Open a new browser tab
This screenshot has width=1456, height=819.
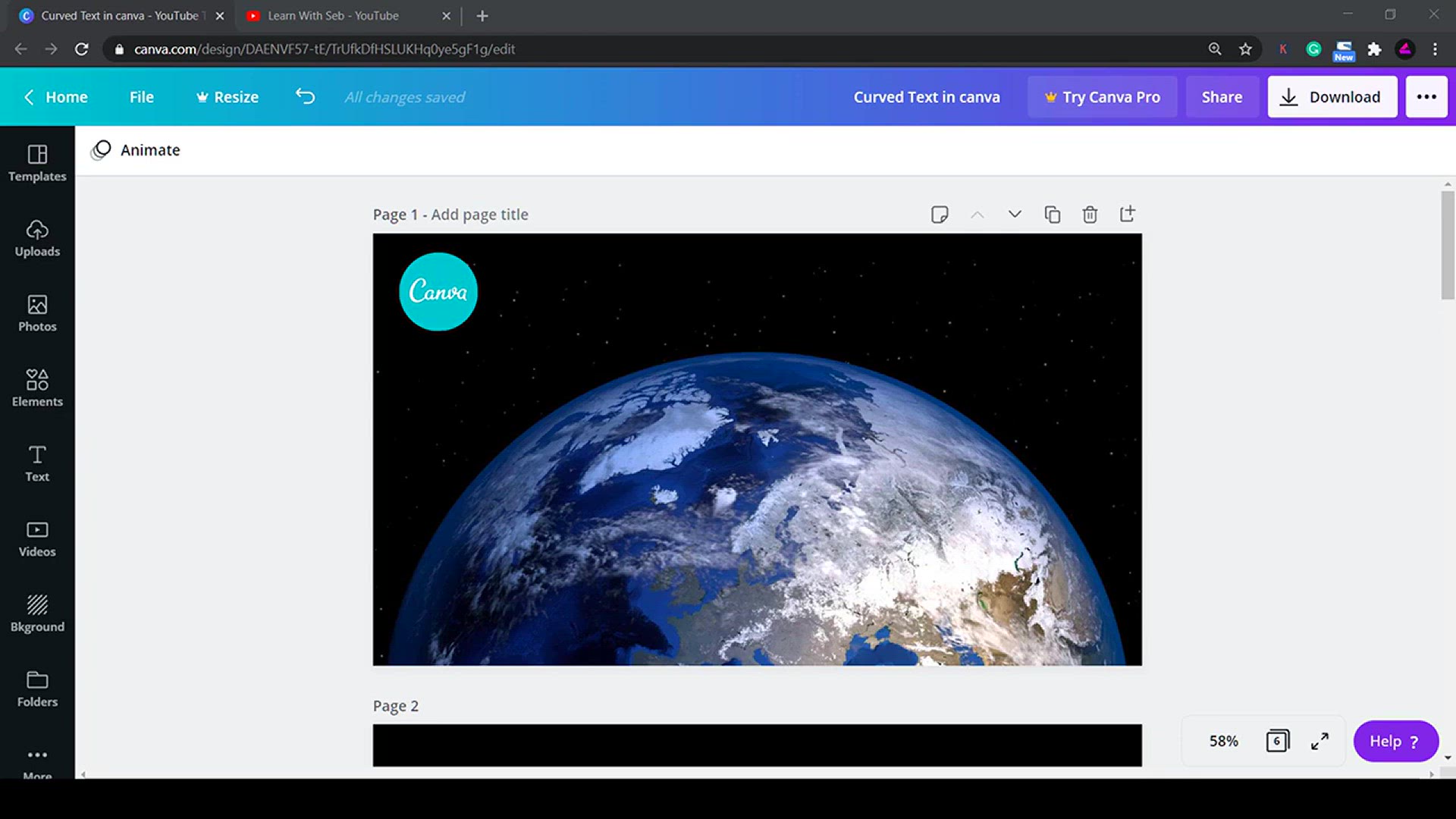point(482,15)
